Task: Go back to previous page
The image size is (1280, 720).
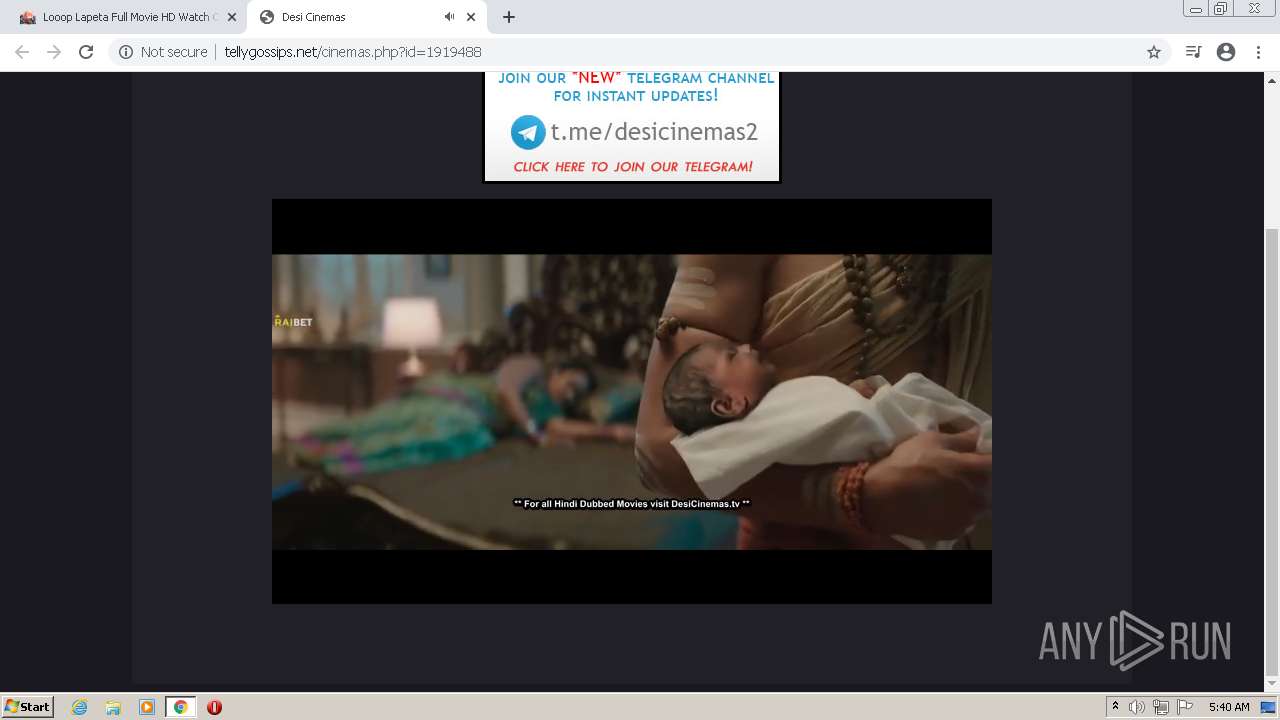Action: [22, 52]
